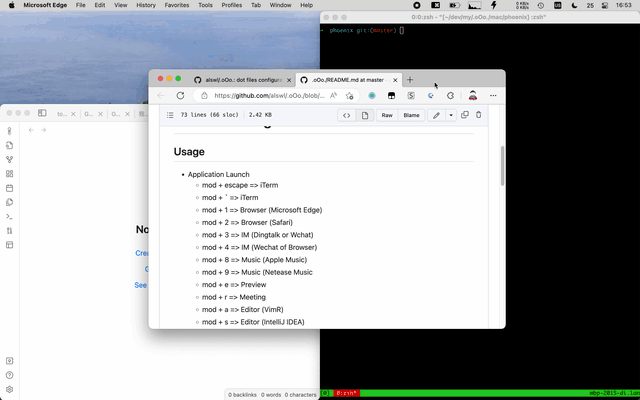Open the Profiles menu
The image size is (640, 400).
pyautogui.click(x=231, y=5)
